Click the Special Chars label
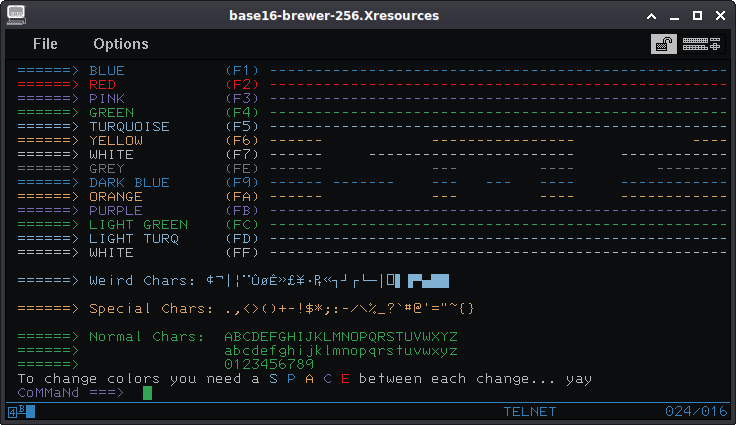Viewport: 736px width, 425px height. (x=151, y=309)
